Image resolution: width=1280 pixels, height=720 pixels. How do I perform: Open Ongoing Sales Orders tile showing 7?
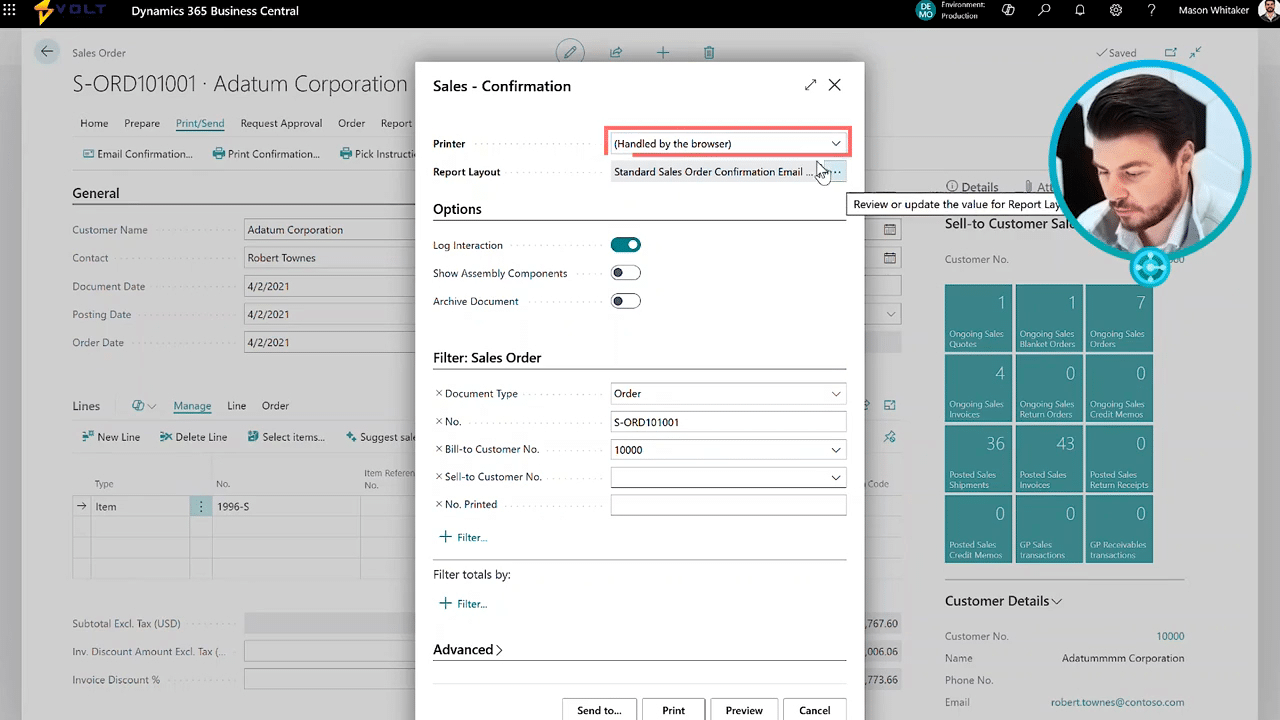tap(1119, 318)
